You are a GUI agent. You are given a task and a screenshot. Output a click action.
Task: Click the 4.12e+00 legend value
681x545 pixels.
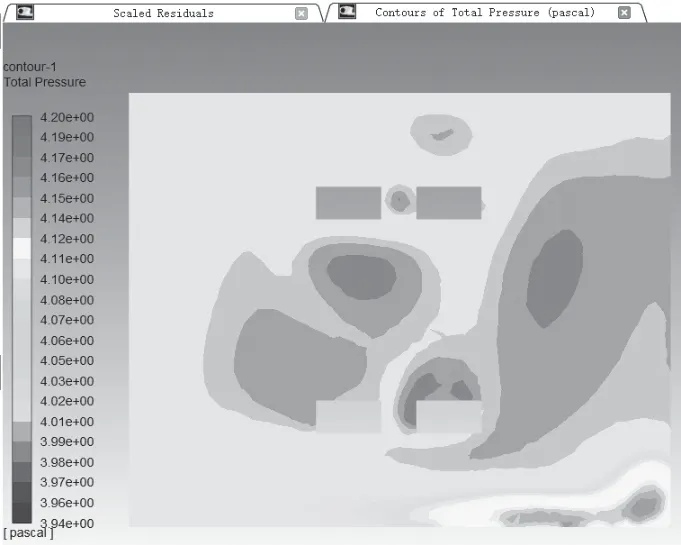tap(67, 239)
